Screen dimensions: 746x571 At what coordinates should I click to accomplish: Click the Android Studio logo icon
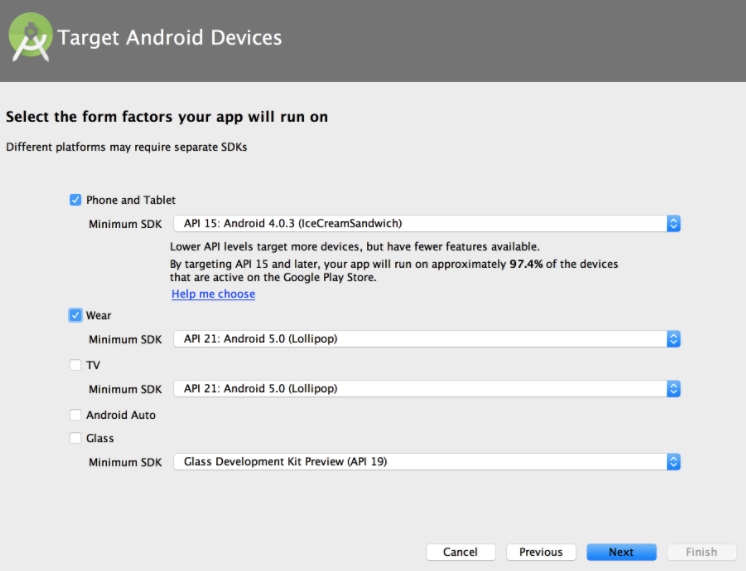[x=30, y=37]
